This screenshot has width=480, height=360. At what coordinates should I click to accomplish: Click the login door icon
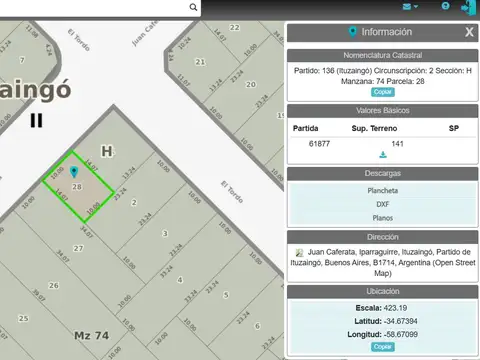(469, 7)
